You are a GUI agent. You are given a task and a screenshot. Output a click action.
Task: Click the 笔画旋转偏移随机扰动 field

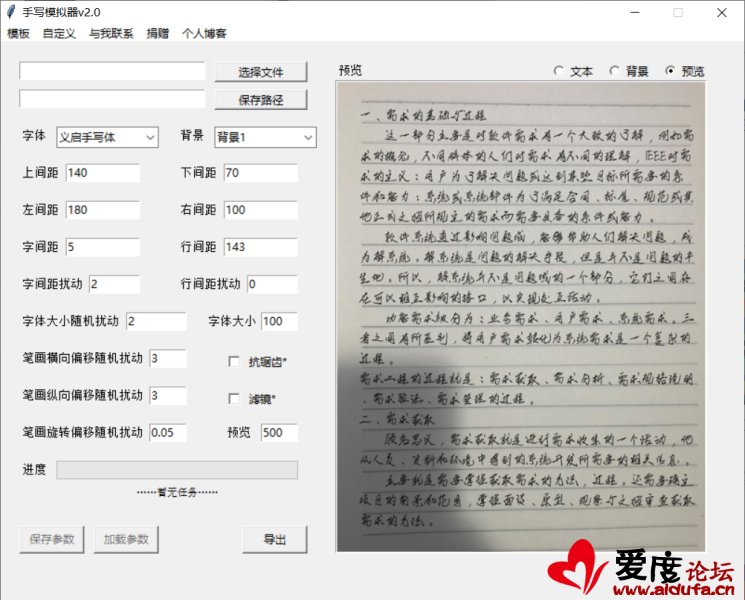168,432
